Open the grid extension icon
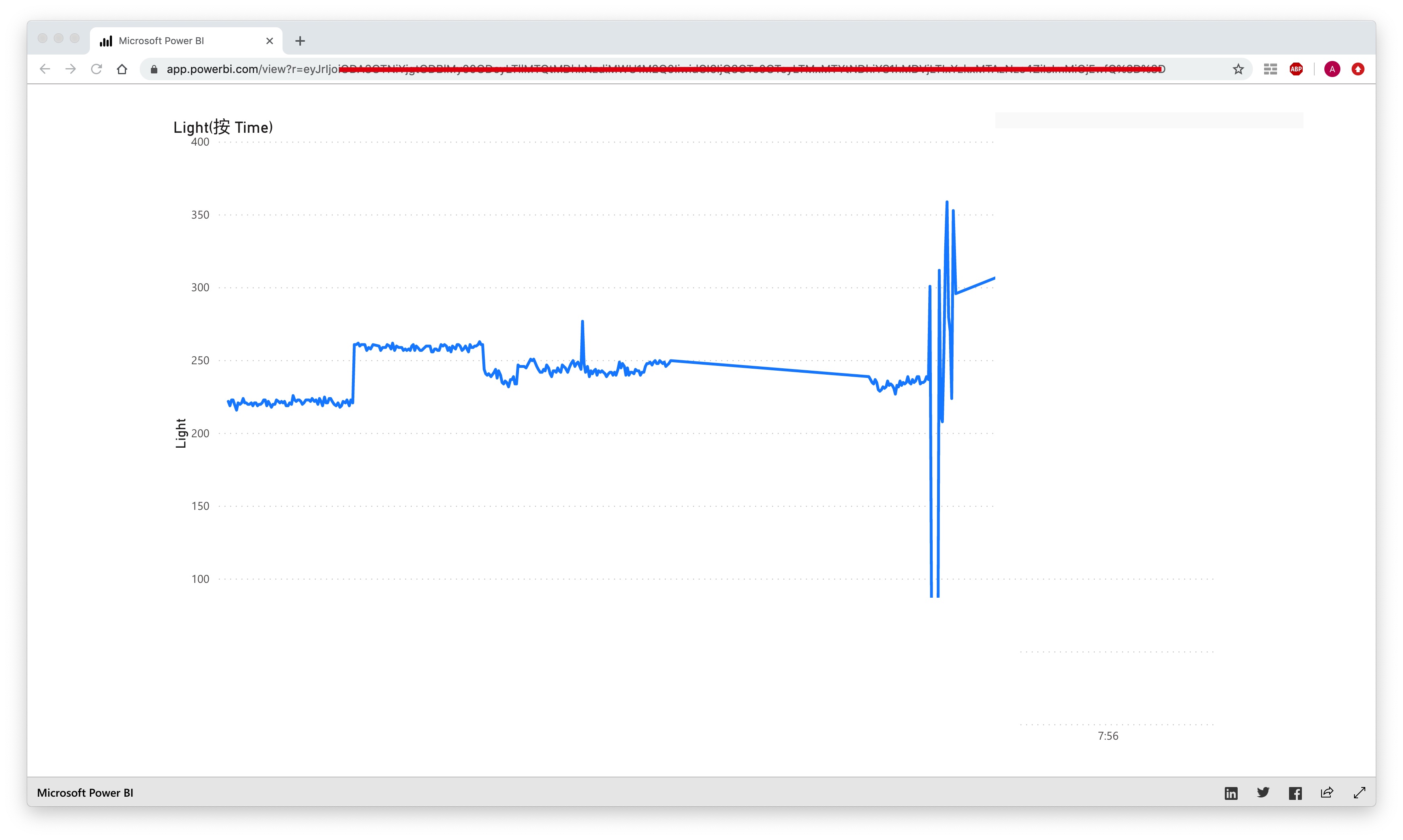Image resolution: width=1403 pixels, height=840 pixels. [1271, 69]
